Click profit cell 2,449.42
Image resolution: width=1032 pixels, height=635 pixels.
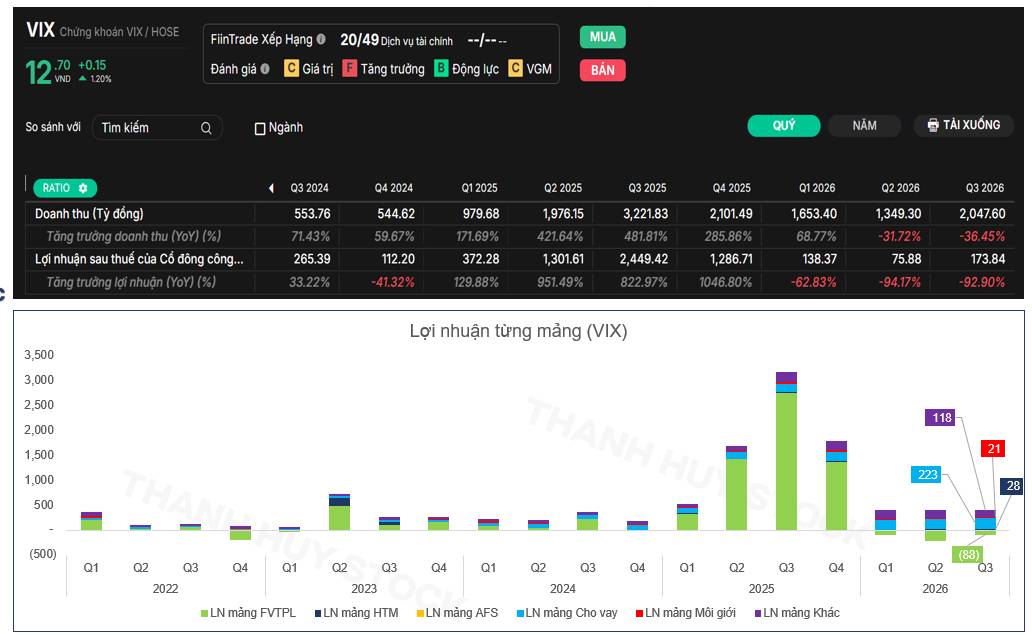coord(644,259)
